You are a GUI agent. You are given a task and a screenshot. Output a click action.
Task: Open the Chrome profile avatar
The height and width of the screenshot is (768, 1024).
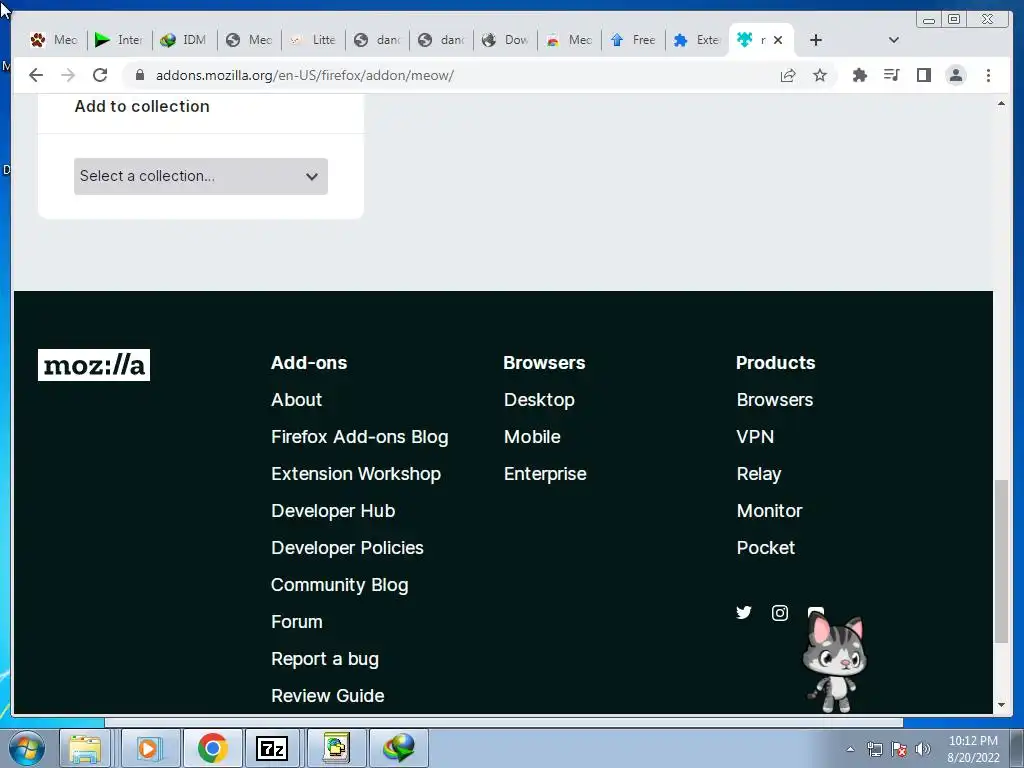click(x=956, y=75)
